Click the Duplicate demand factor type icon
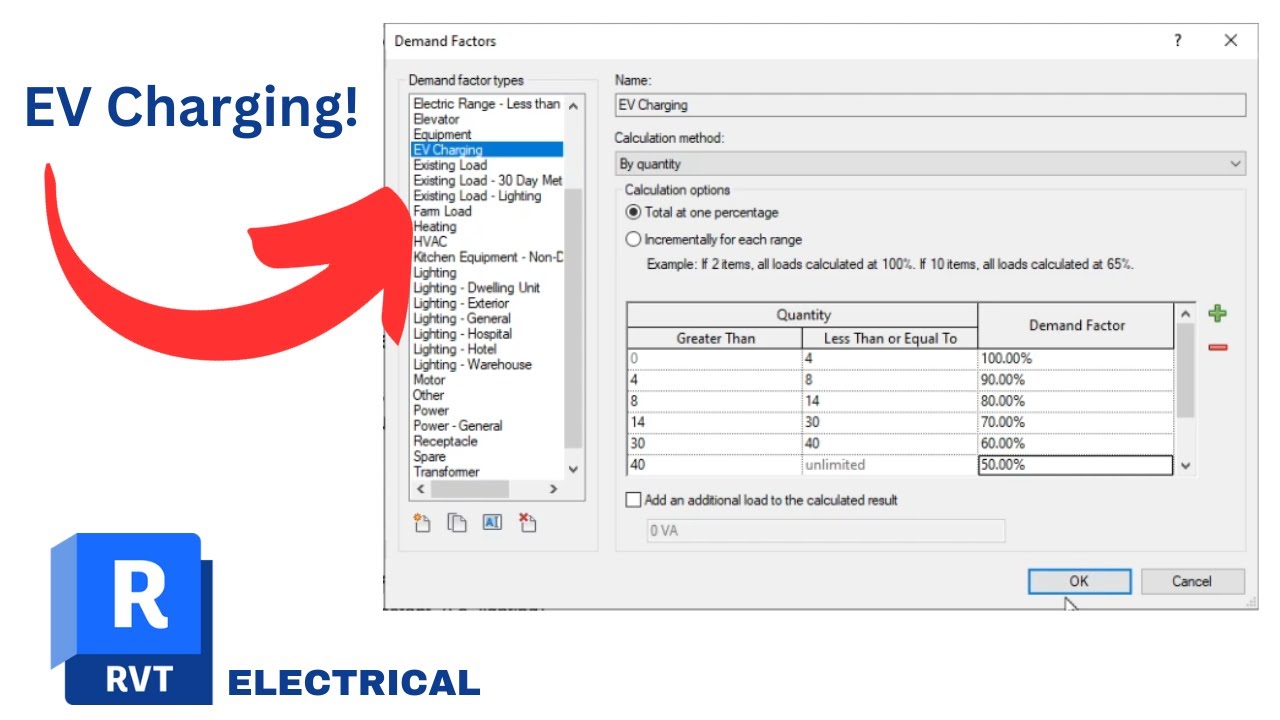This screenshot has height=720, width=1280. point(457,522)
